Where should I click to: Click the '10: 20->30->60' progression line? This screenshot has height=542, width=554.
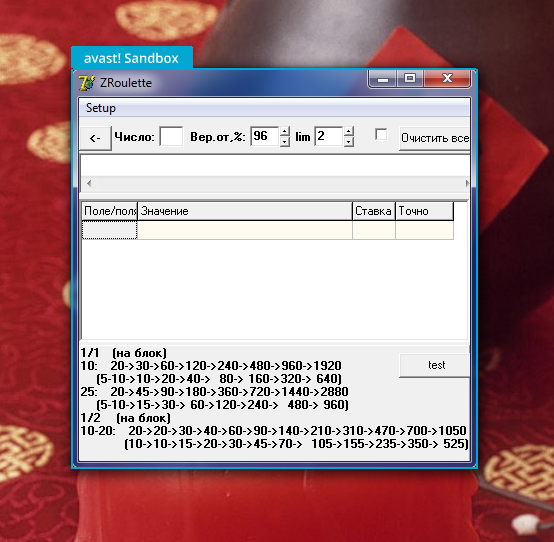211,366
